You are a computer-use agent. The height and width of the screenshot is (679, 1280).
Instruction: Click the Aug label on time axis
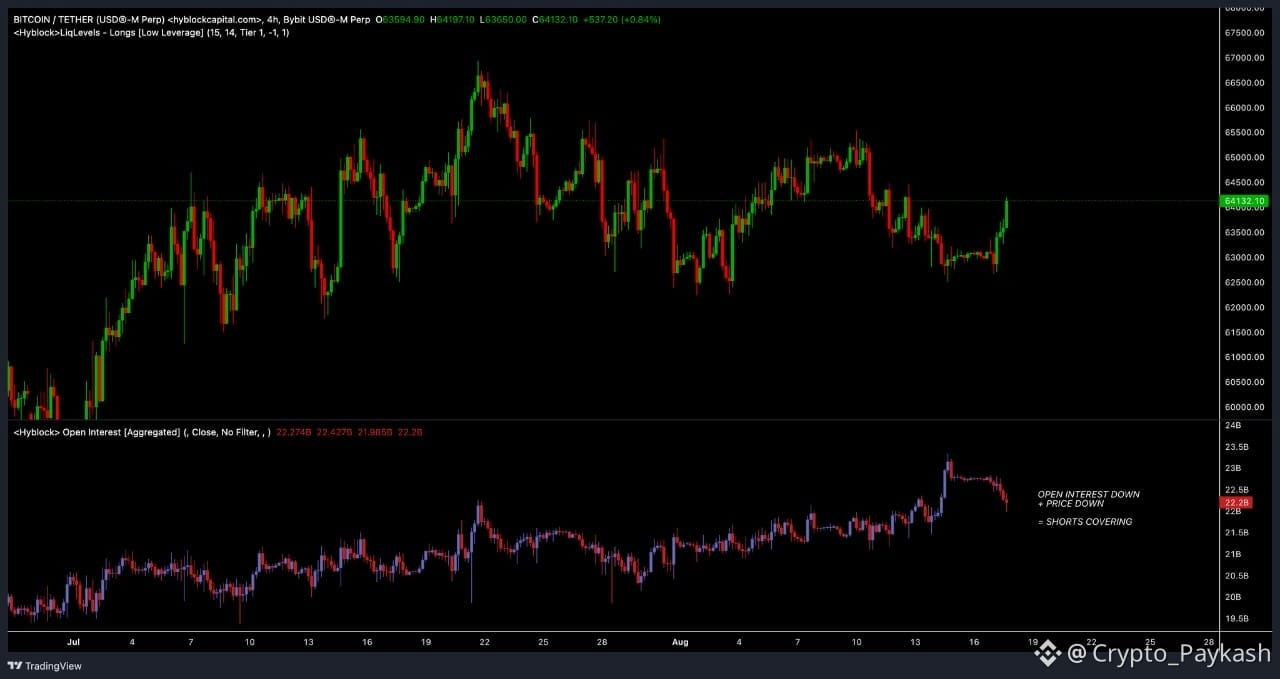(x=680, y=641)
